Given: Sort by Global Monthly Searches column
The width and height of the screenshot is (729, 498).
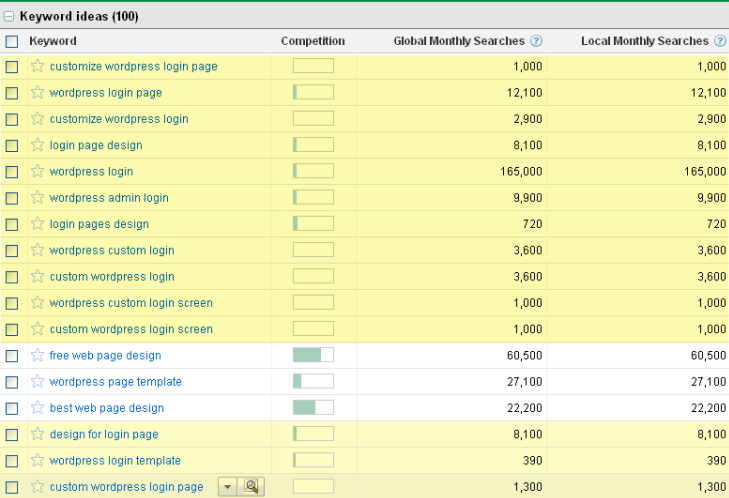Looking at the screenshot, I should [458, 41].
